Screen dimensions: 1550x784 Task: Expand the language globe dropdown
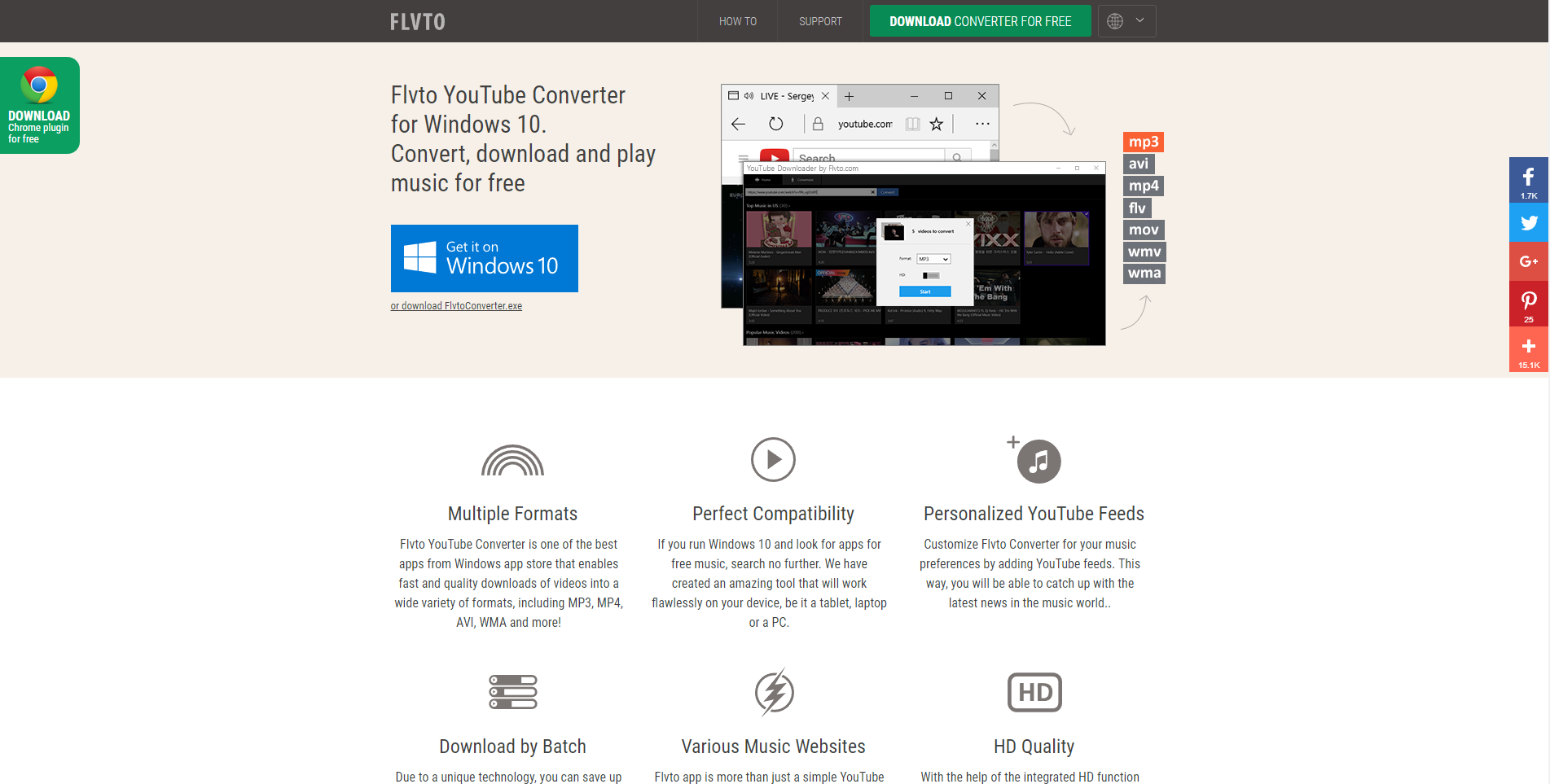coord(1126,21)
